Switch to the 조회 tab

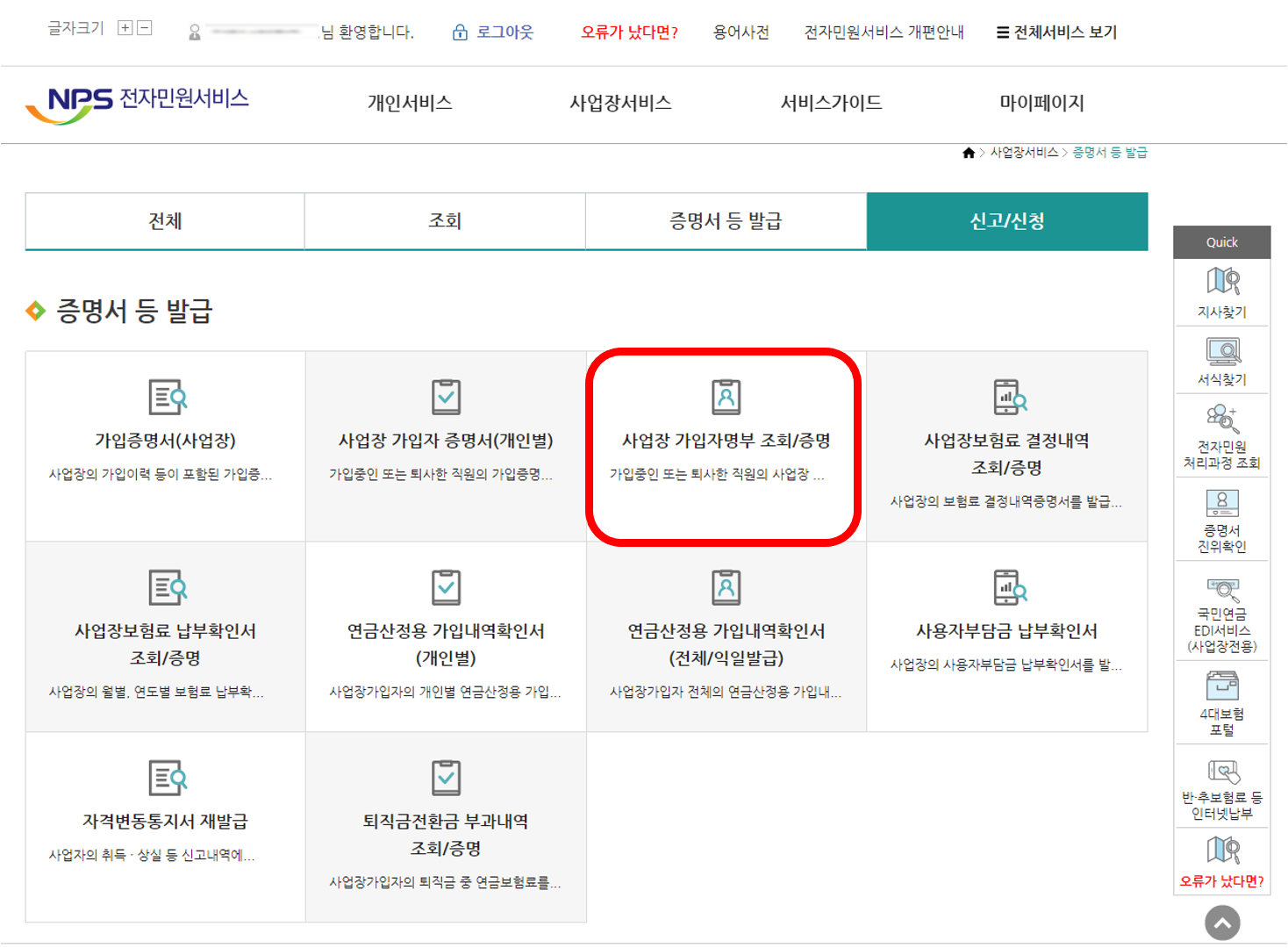pyautogui.click(x=444, y=221)
